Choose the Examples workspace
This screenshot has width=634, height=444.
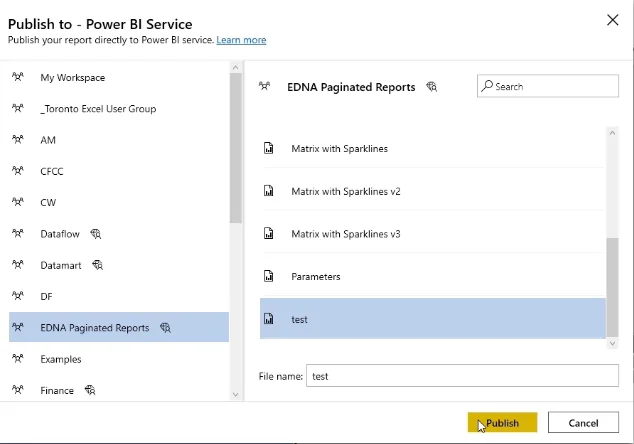click(x=119, y=359)
